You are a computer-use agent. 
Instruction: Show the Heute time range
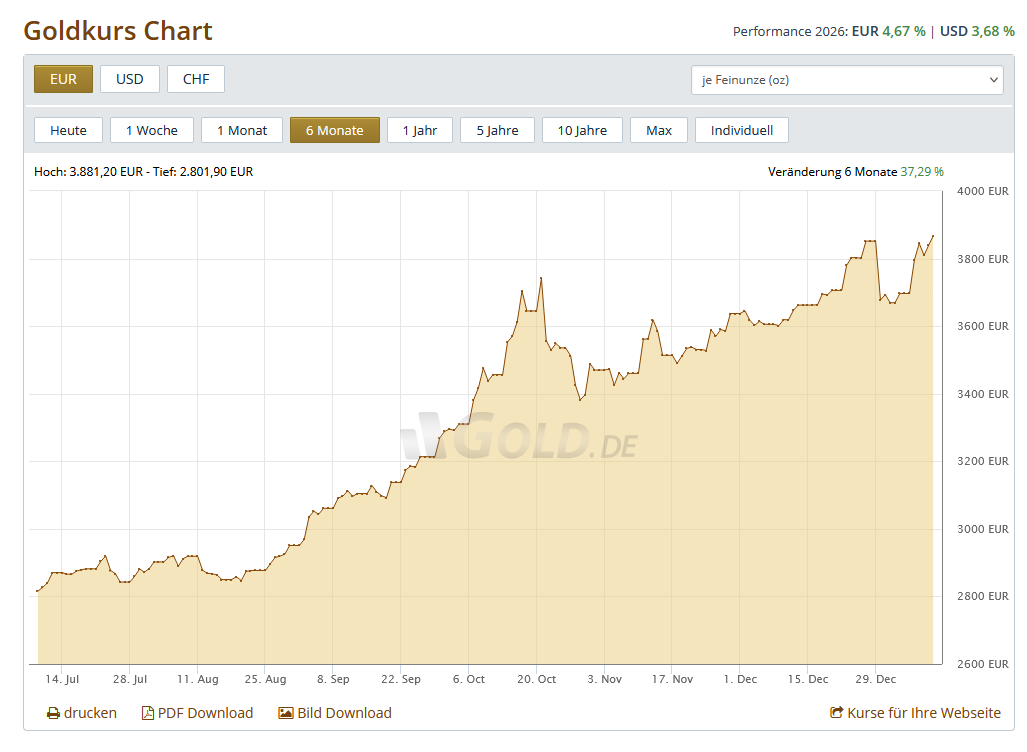(69, 130)
